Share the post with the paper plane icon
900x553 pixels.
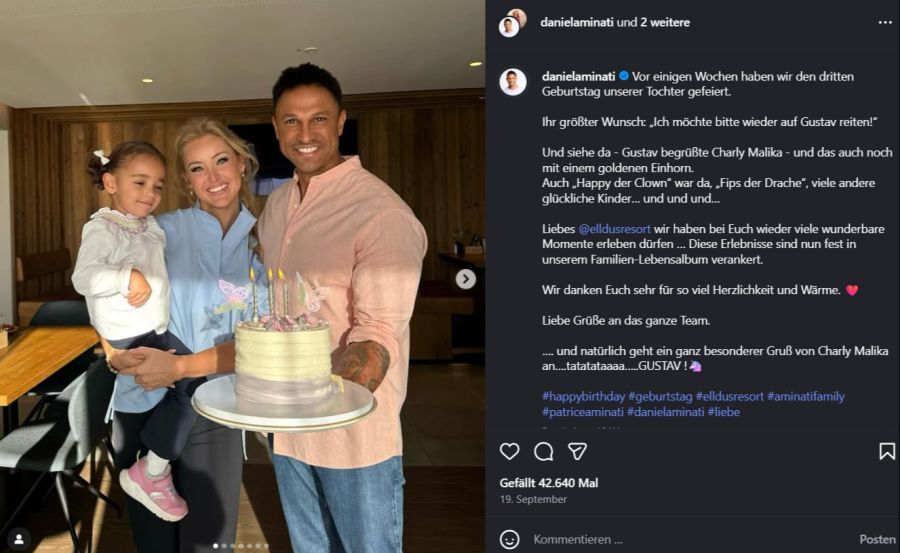577,451
